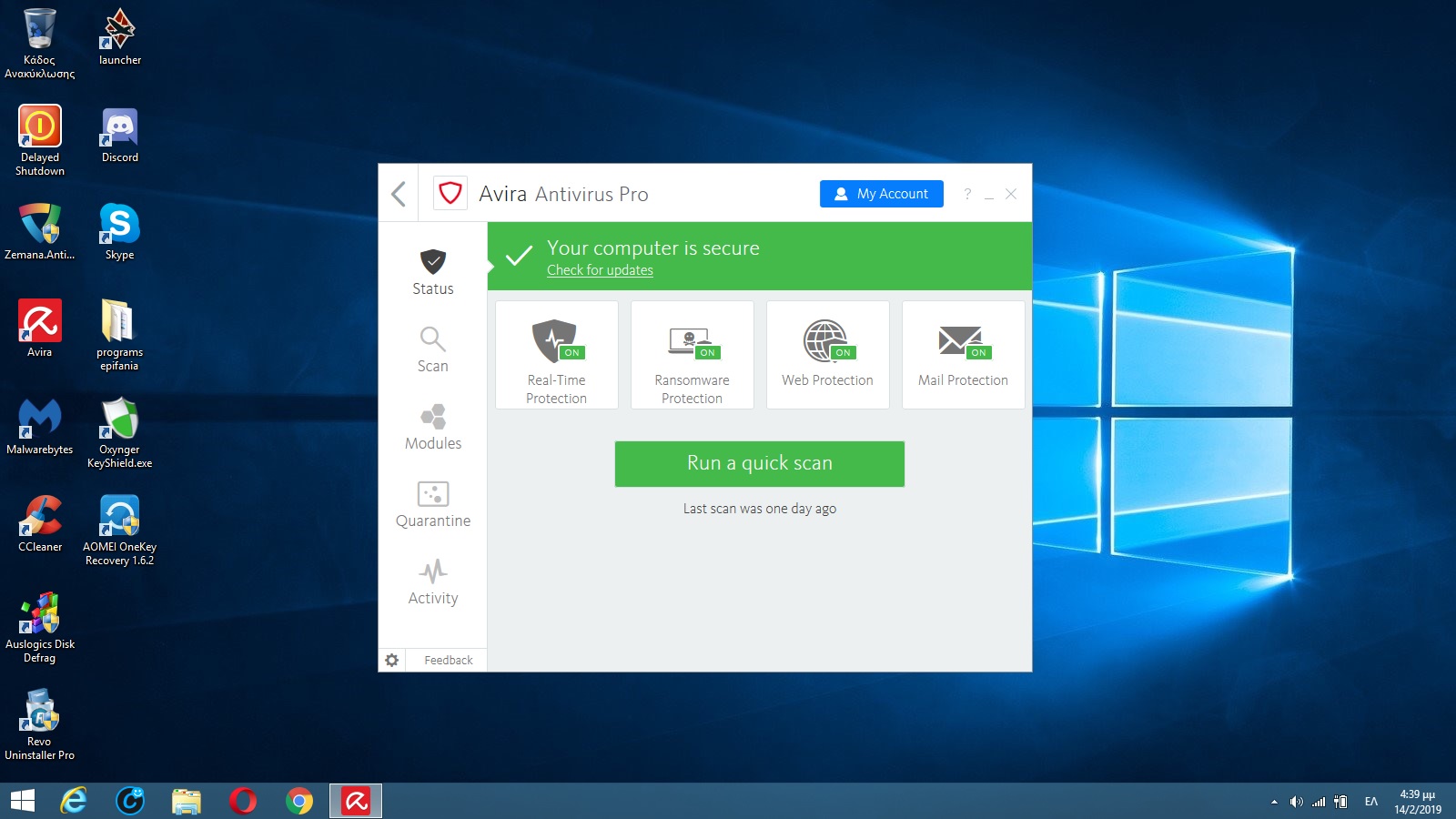1456x819 pixels.
Task: Click the Avira taskbar button
Action: [356, 801]
